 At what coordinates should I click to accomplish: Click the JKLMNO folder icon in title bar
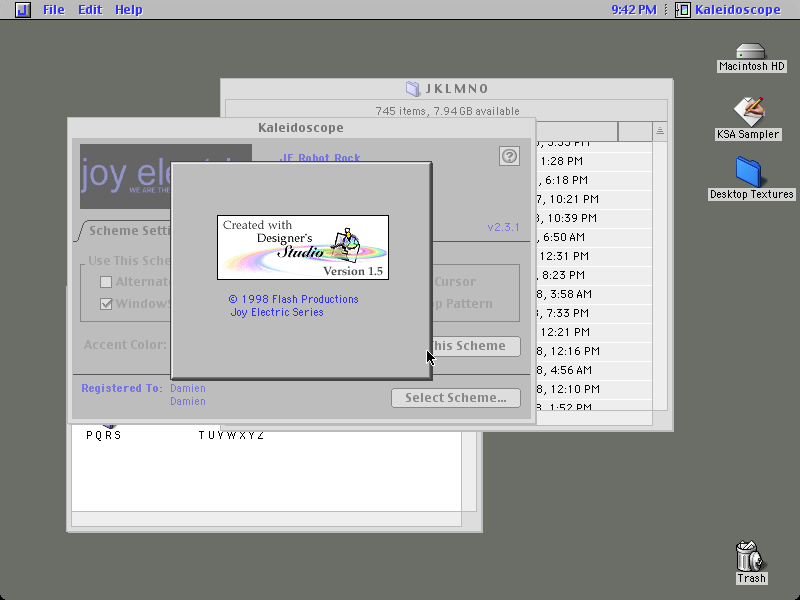pyautogui.click(x=413, y=89)
